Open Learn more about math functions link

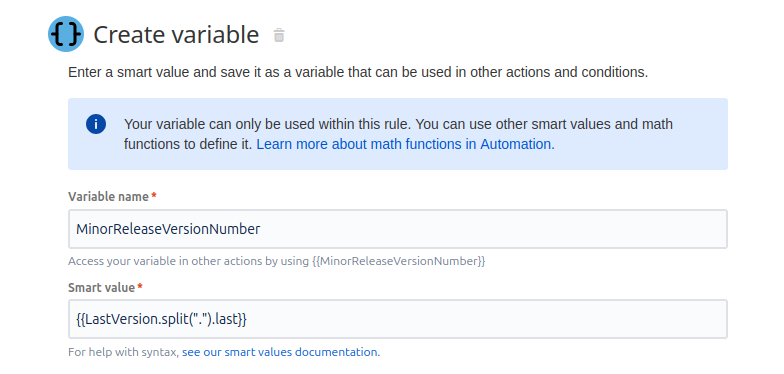tap(406, 144)
